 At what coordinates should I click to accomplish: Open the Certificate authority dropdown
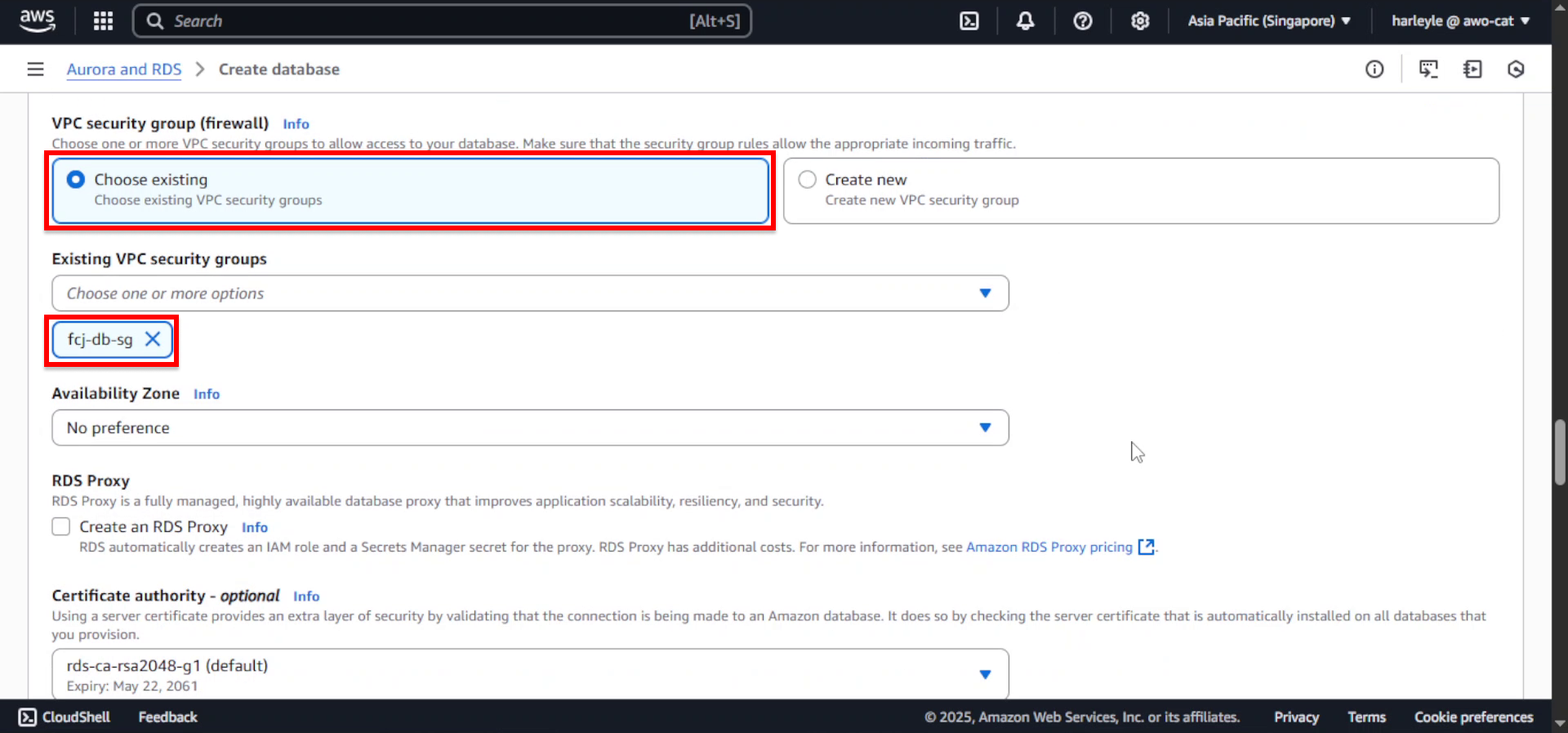click(x=530, y=674)
